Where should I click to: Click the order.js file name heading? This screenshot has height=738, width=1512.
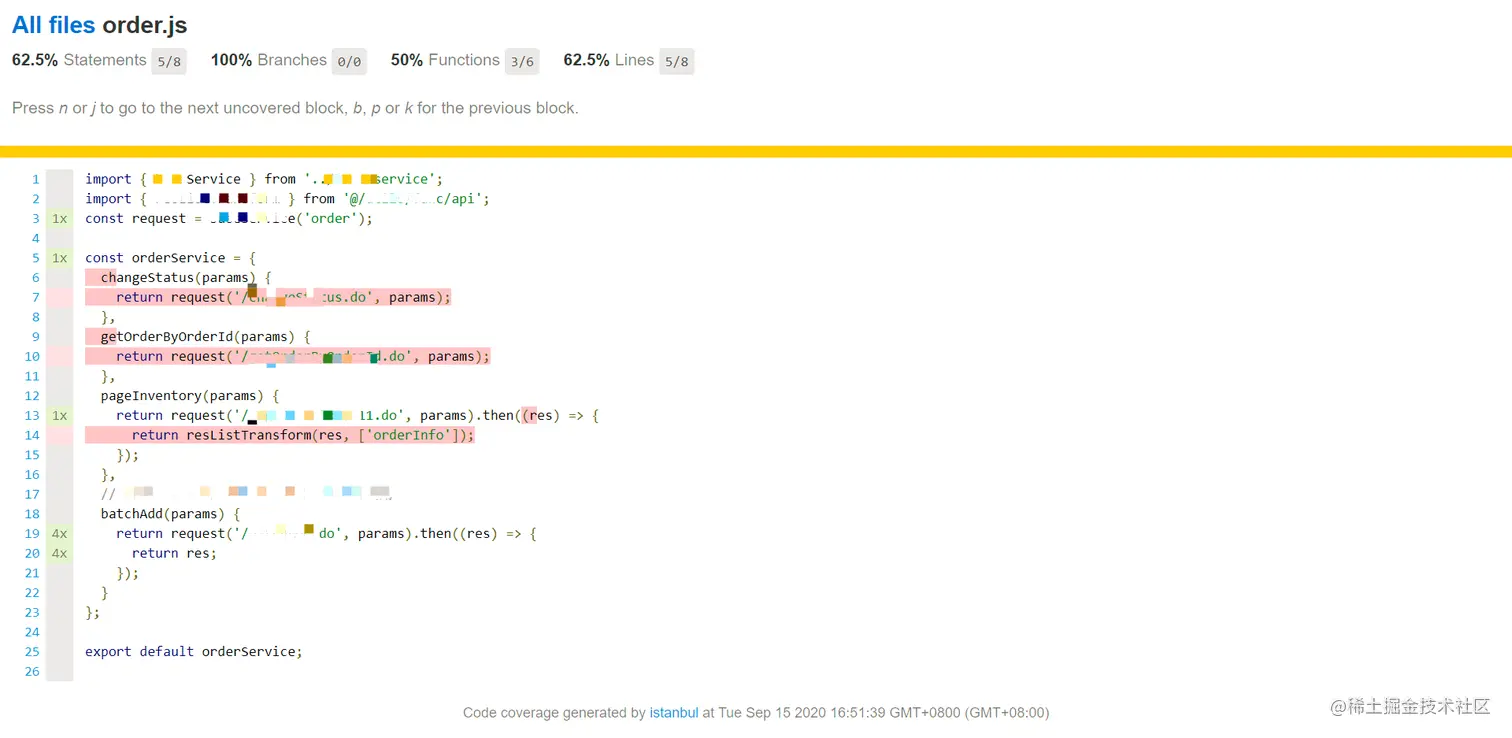point(144,25)
